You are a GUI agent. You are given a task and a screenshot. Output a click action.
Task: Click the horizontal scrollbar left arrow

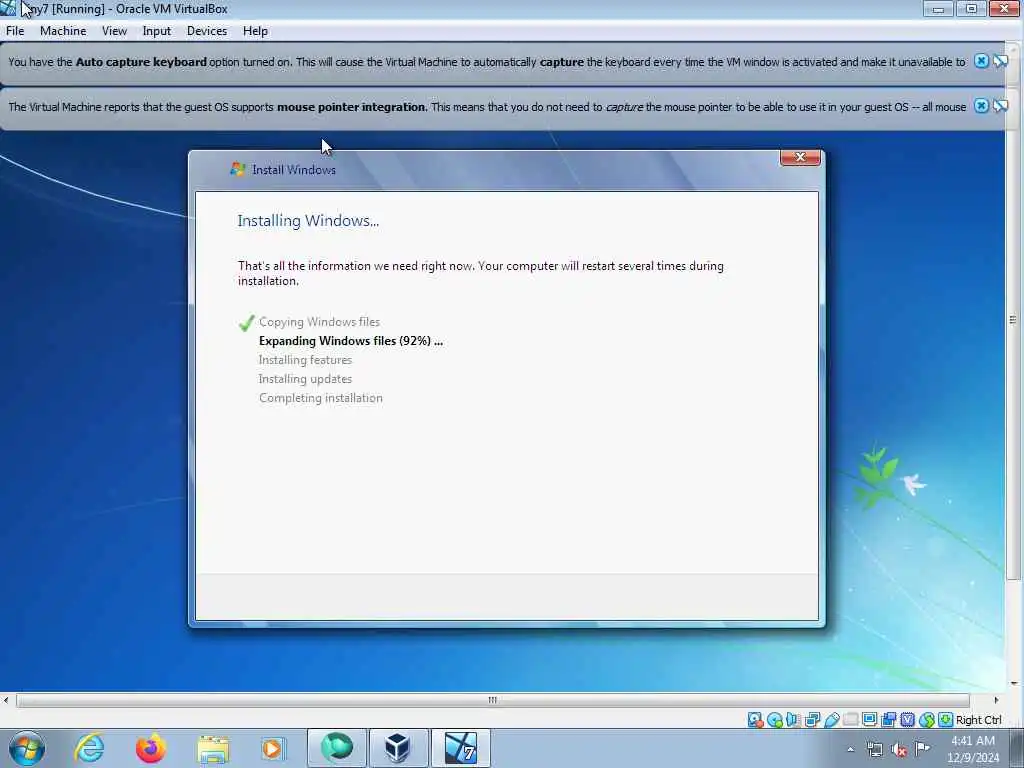tap(6, 700)
